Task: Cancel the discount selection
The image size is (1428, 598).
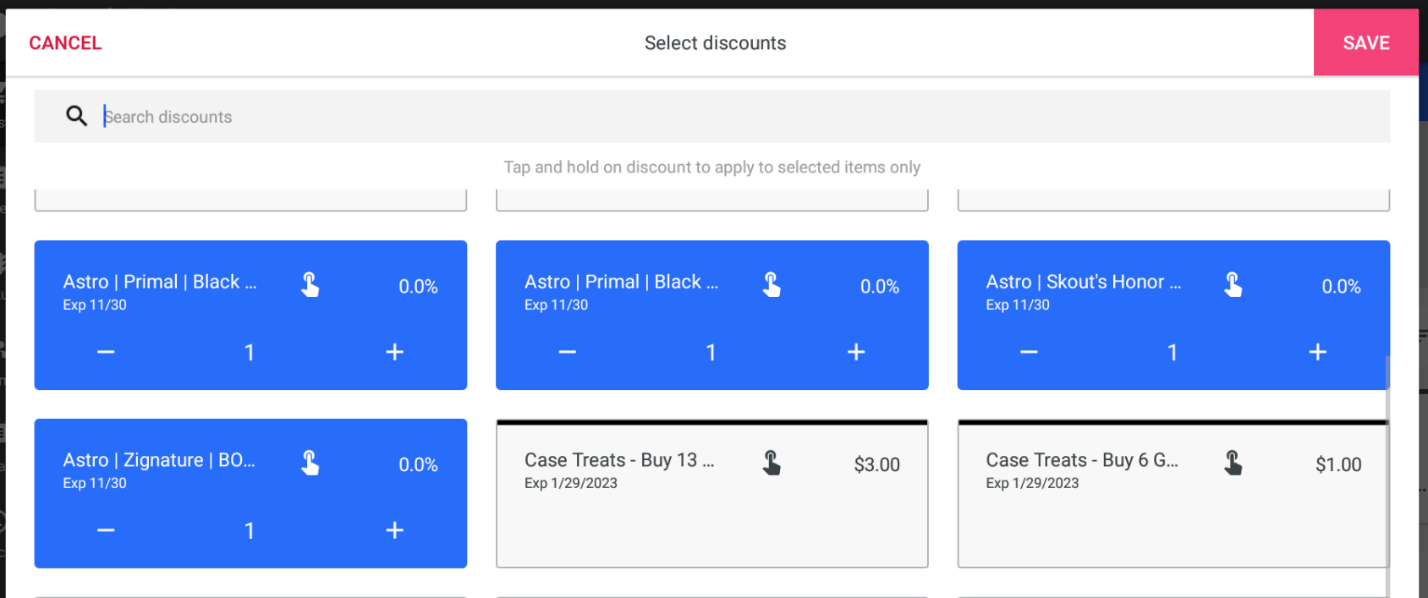Action: coord(65,43)
